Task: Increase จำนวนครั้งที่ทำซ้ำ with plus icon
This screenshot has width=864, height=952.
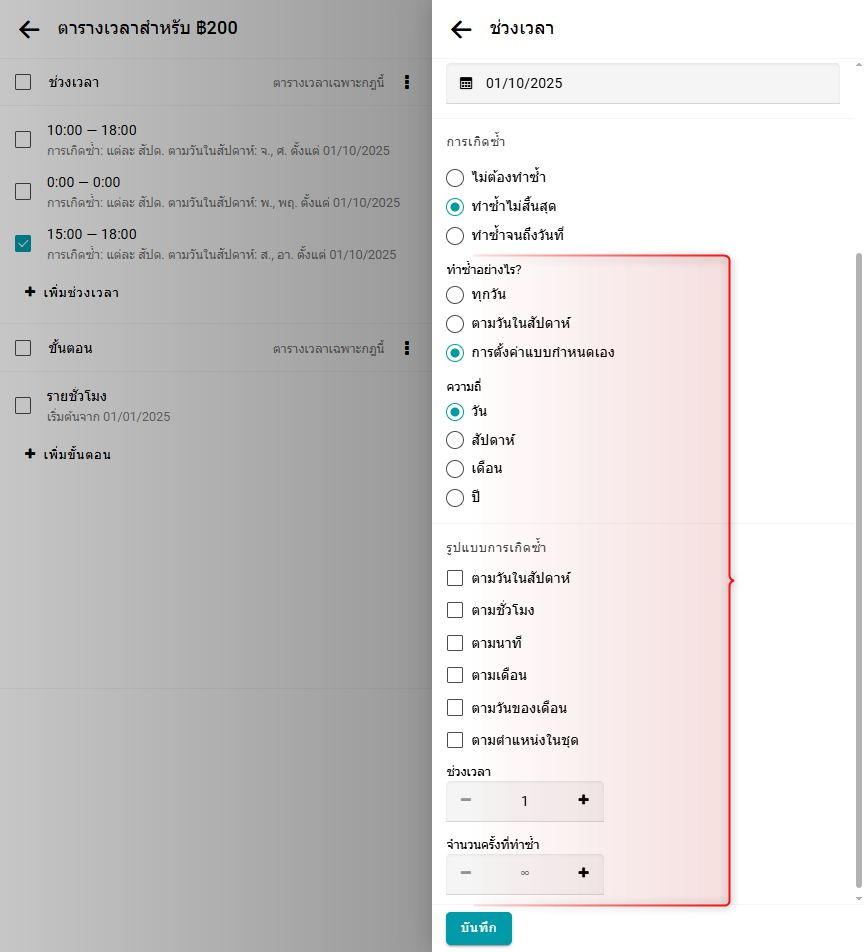Action: click(x=583, y=873)
